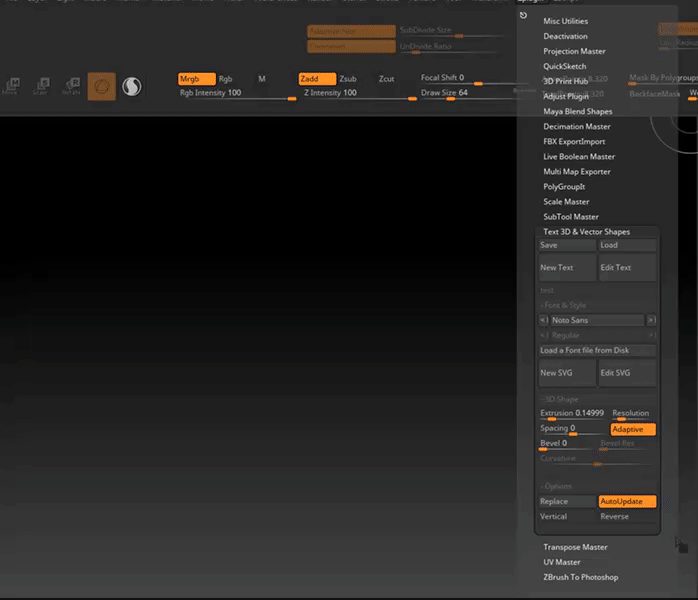Image resolution: width=698 pixels, height=600 pixels.
Task: Click the Z Intensity slider
Action: (360, 94)
